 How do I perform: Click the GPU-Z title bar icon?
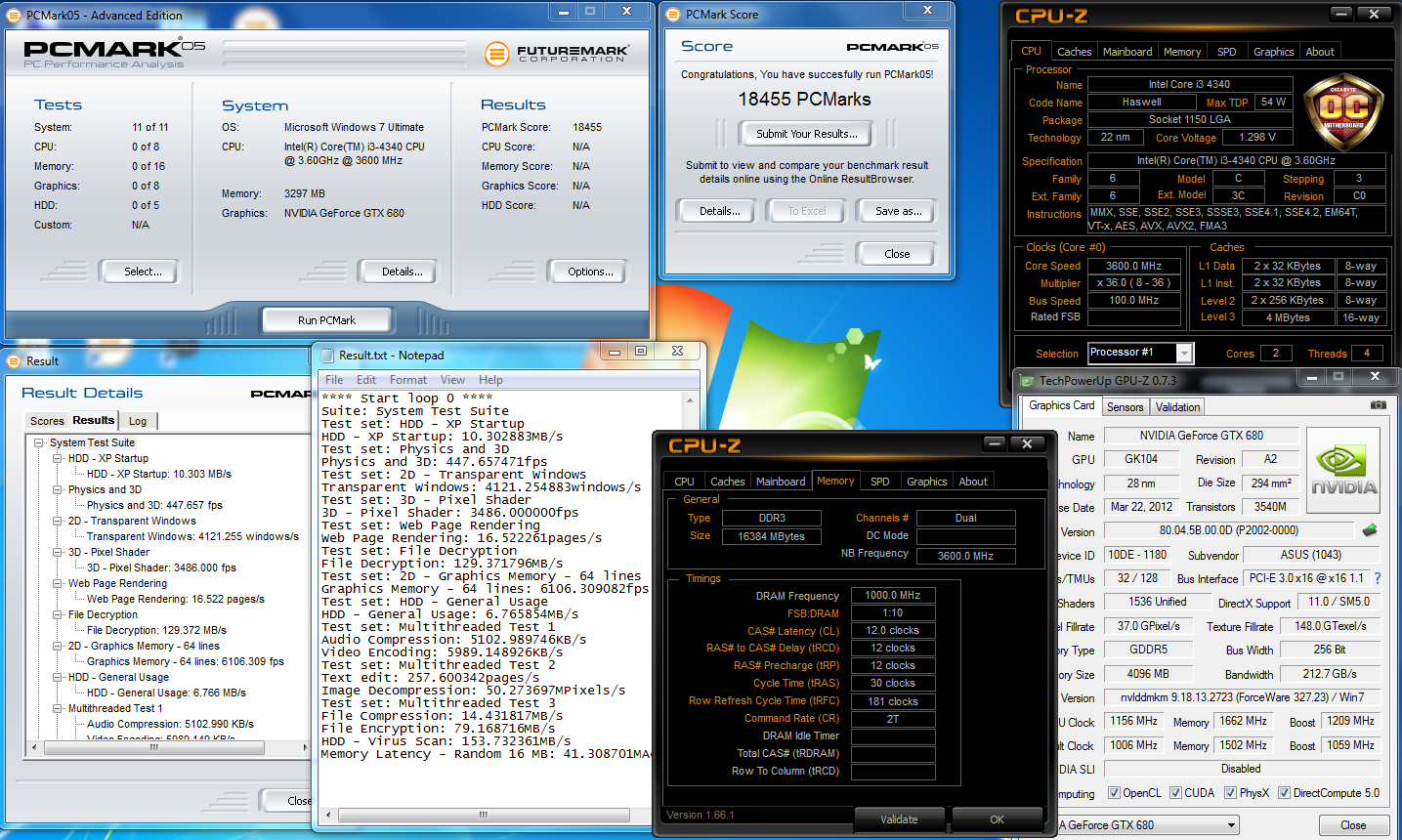coord(1026,380)
